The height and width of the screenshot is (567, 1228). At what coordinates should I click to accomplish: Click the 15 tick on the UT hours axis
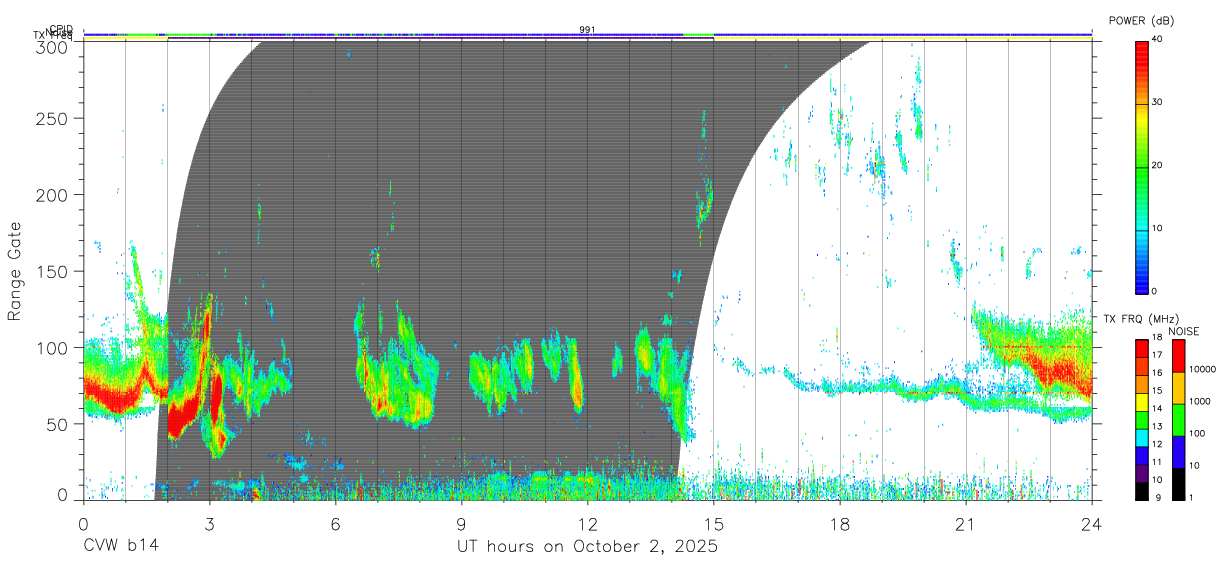(x=714, y=523)
